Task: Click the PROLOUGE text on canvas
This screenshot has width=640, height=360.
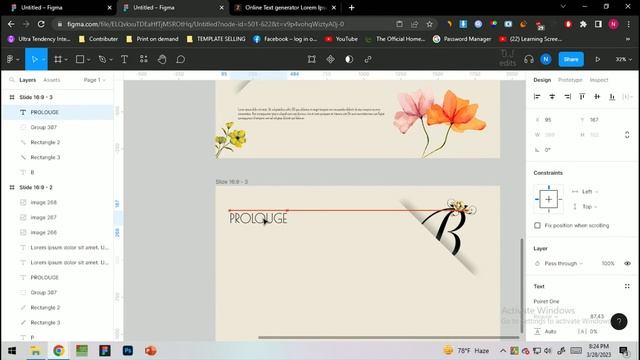Action: [258, 218]
